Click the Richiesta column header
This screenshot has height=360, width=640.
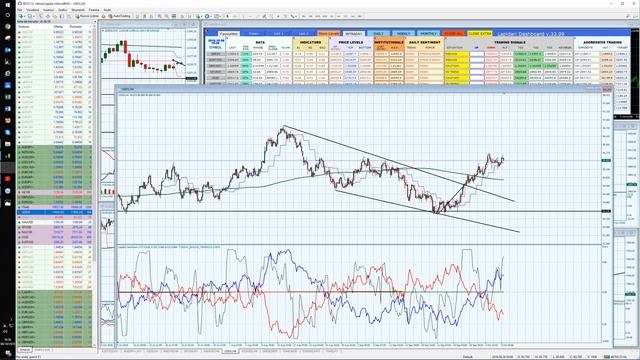pos(76,27)
